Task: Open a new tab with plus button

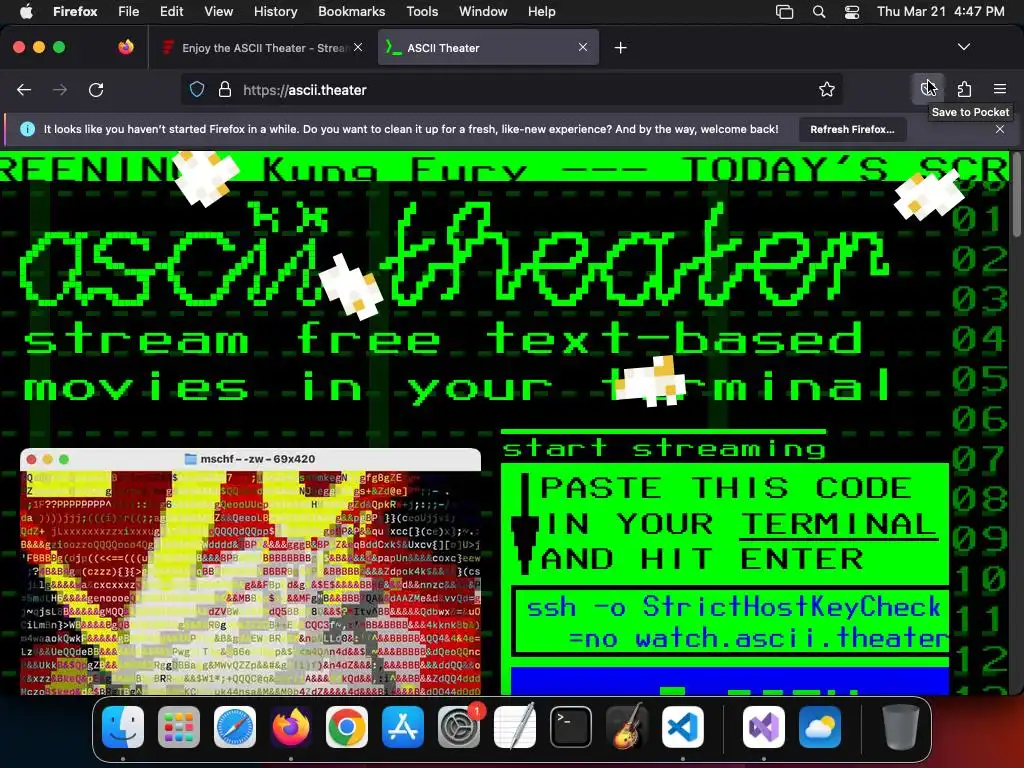Action: coord(620,48)
